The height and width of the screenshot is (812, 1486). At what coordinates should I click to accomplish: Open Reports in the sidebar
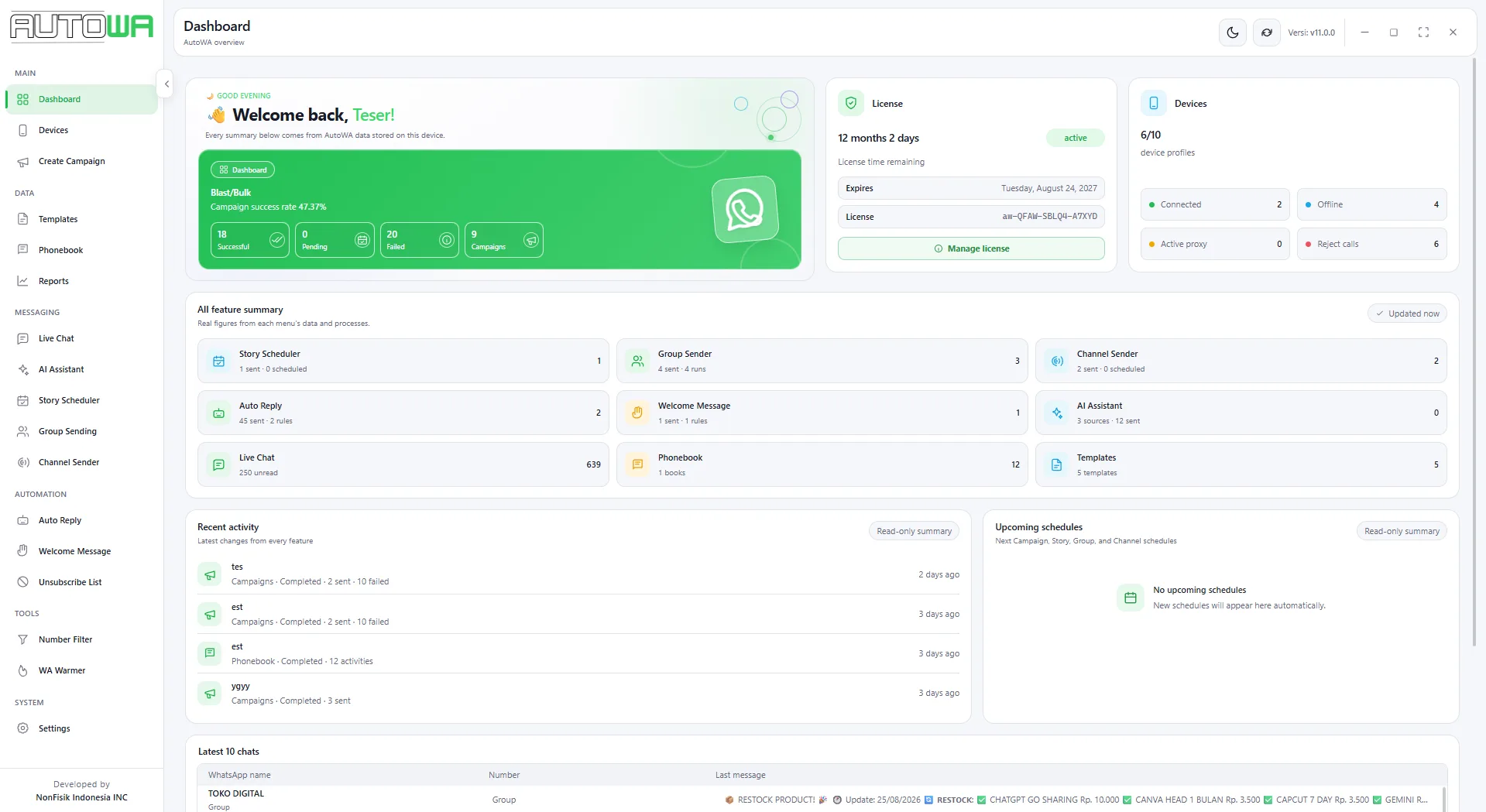(x=82, y=281)
